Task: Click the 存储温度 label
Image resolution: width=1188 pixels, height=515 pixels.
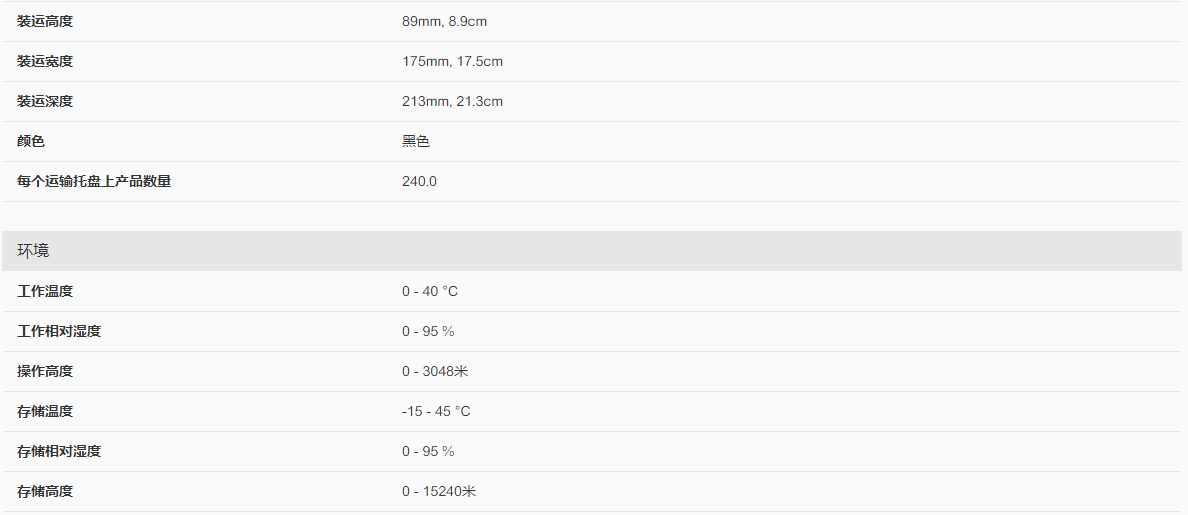Action: (45, 411)
